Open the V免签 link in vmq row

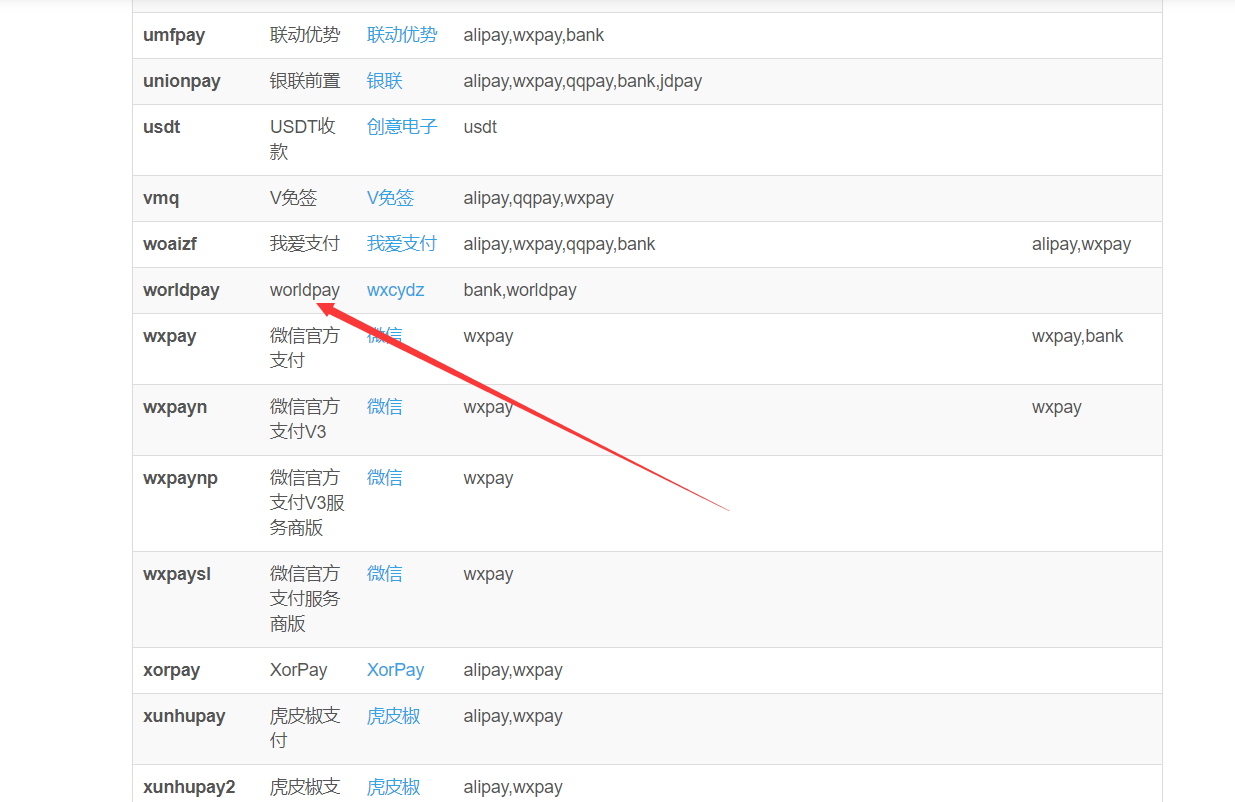(390, 198)
